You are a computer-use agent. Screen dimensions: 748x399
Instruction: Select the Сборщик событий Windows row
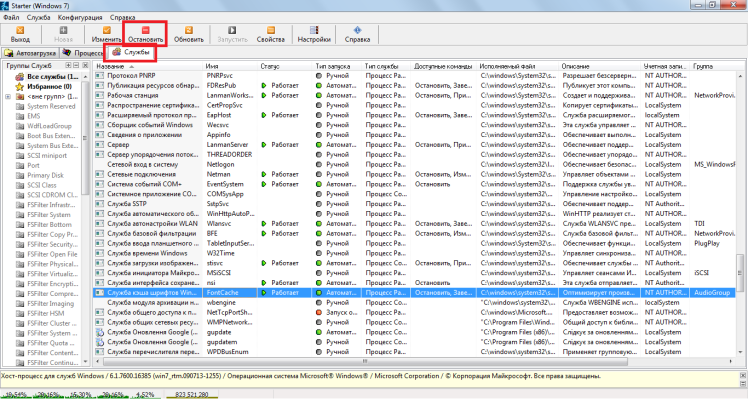pyautogui.click(x=414, y=125)
